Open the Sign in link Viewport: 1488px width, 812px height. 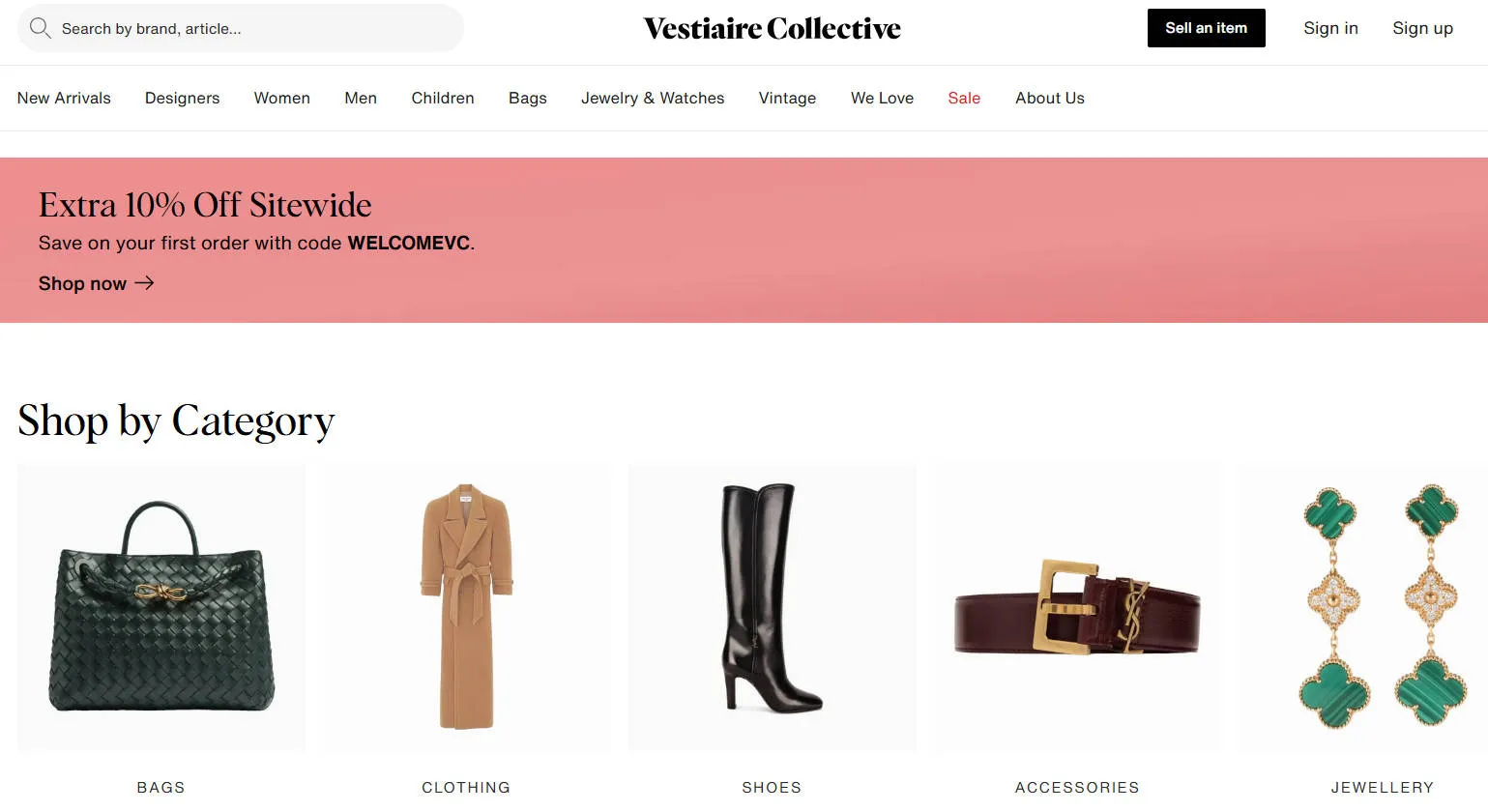tap(1330, 28)
